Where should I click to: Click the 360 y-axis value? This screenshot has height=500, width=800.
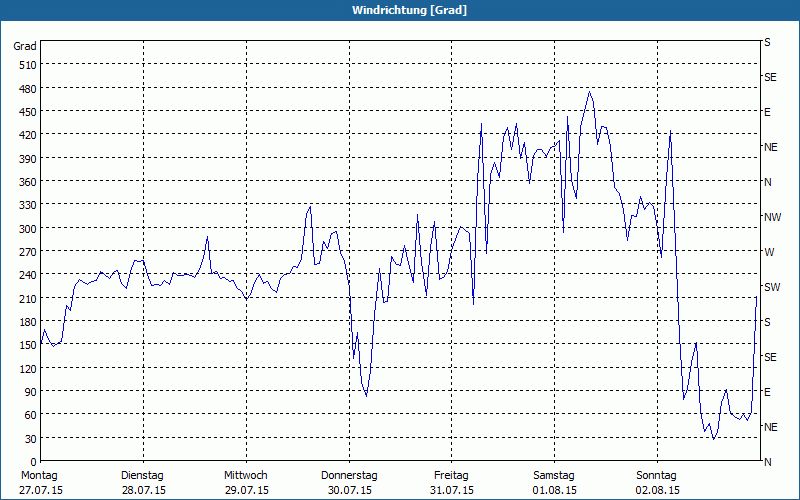coord(28,183)
